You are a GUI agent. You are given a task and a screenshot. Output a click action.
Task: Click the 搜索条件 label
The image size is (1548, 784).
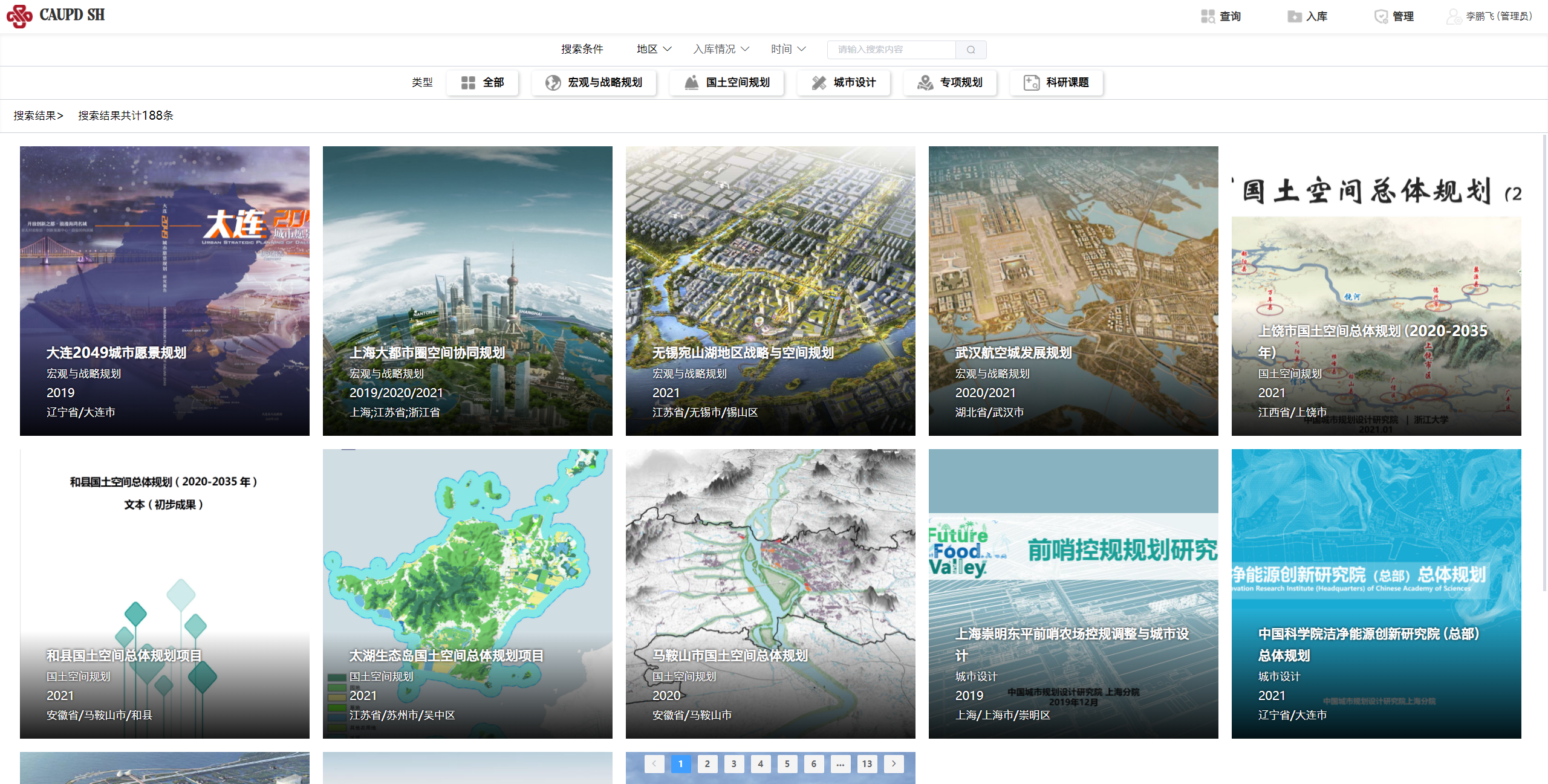[x=582, y=49]
